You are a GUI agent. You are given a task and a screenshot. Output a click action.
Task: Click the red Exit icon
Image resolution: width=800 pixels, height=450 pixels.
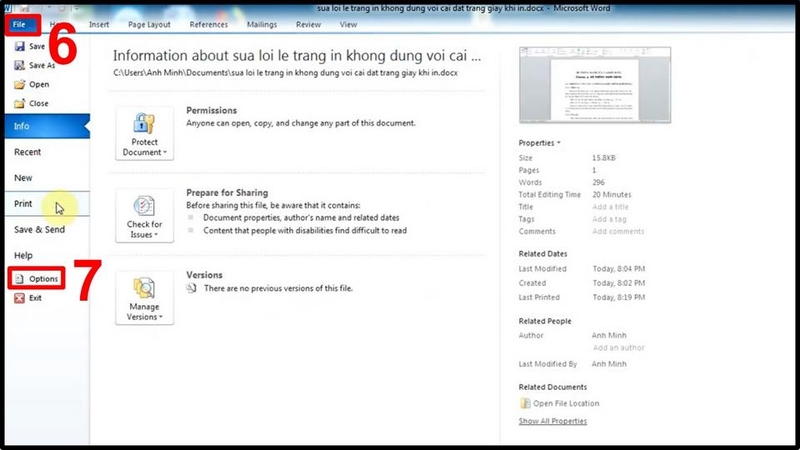(19, 298)
